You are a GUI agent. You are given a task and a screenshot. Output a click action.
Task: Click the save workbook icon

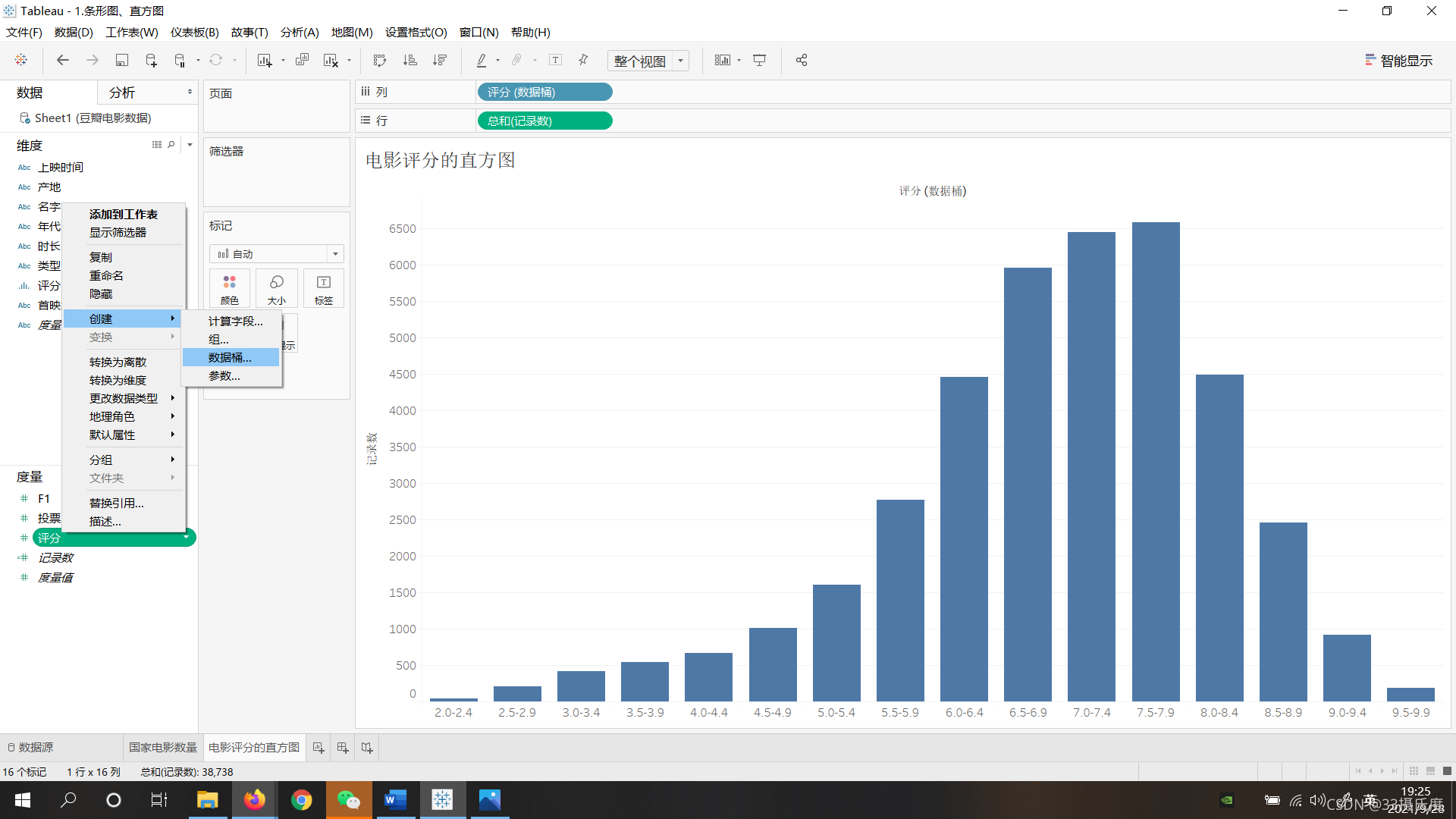coord(121,61)
